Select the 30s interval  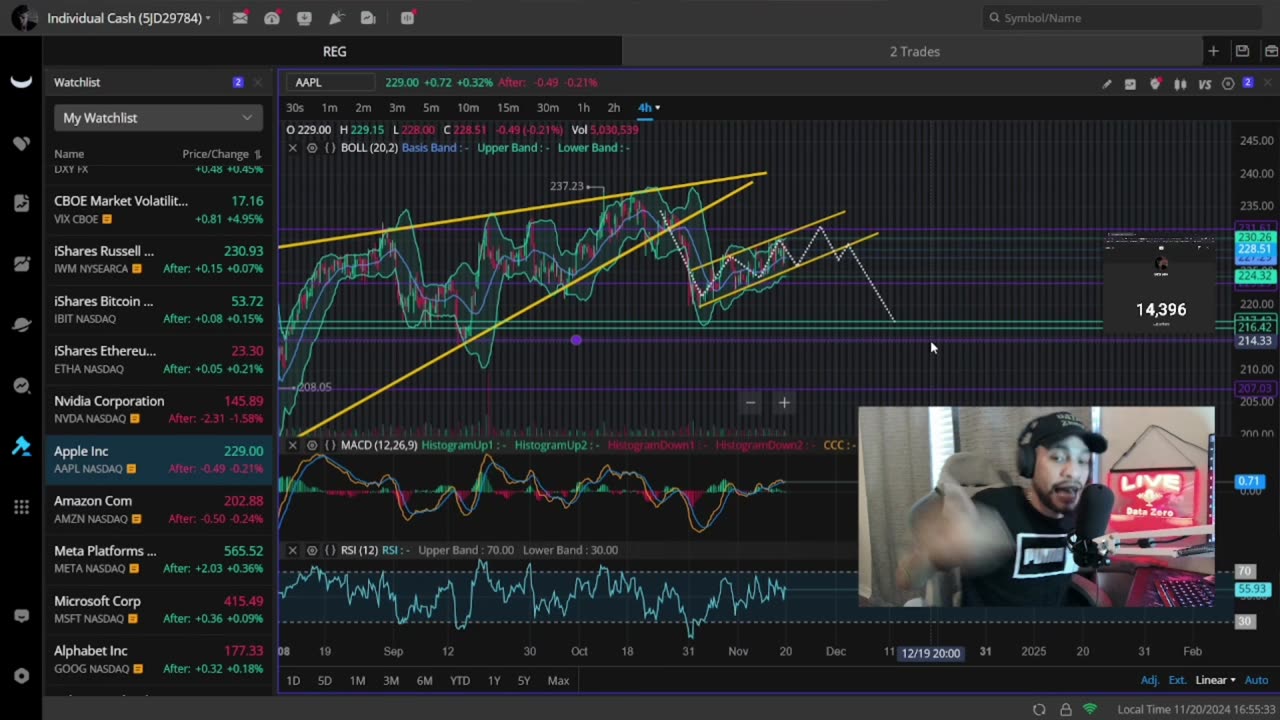pyautogui.click(x=295, y=108)
